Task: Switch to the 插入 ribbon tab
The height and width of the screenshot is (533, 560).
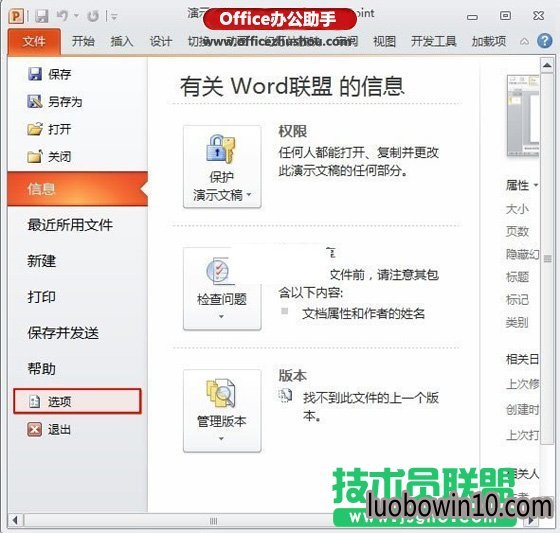Action: point(122,41)
